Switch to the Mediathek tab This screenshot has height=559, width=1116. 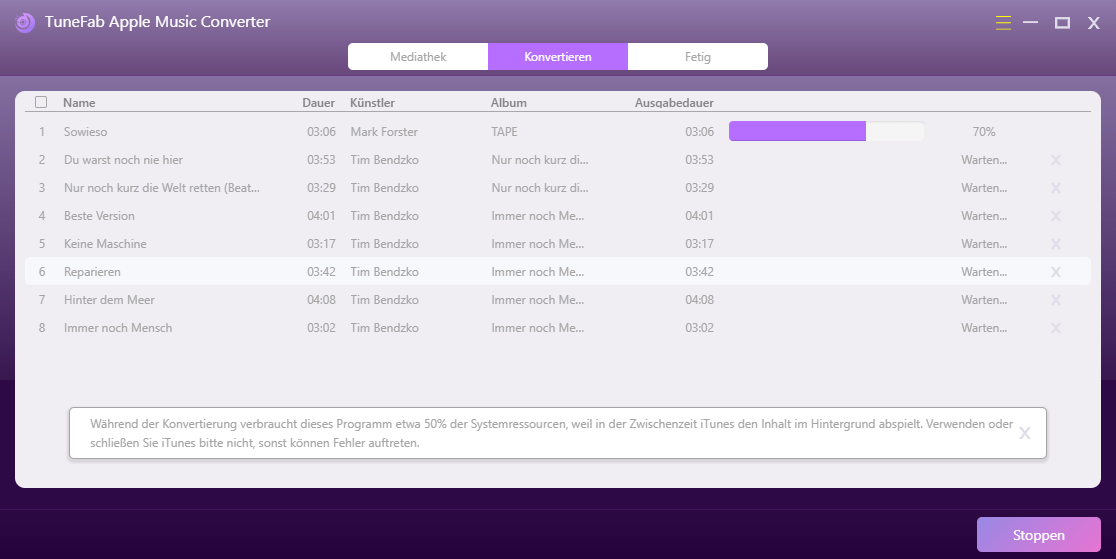click(x=418, y=56)
